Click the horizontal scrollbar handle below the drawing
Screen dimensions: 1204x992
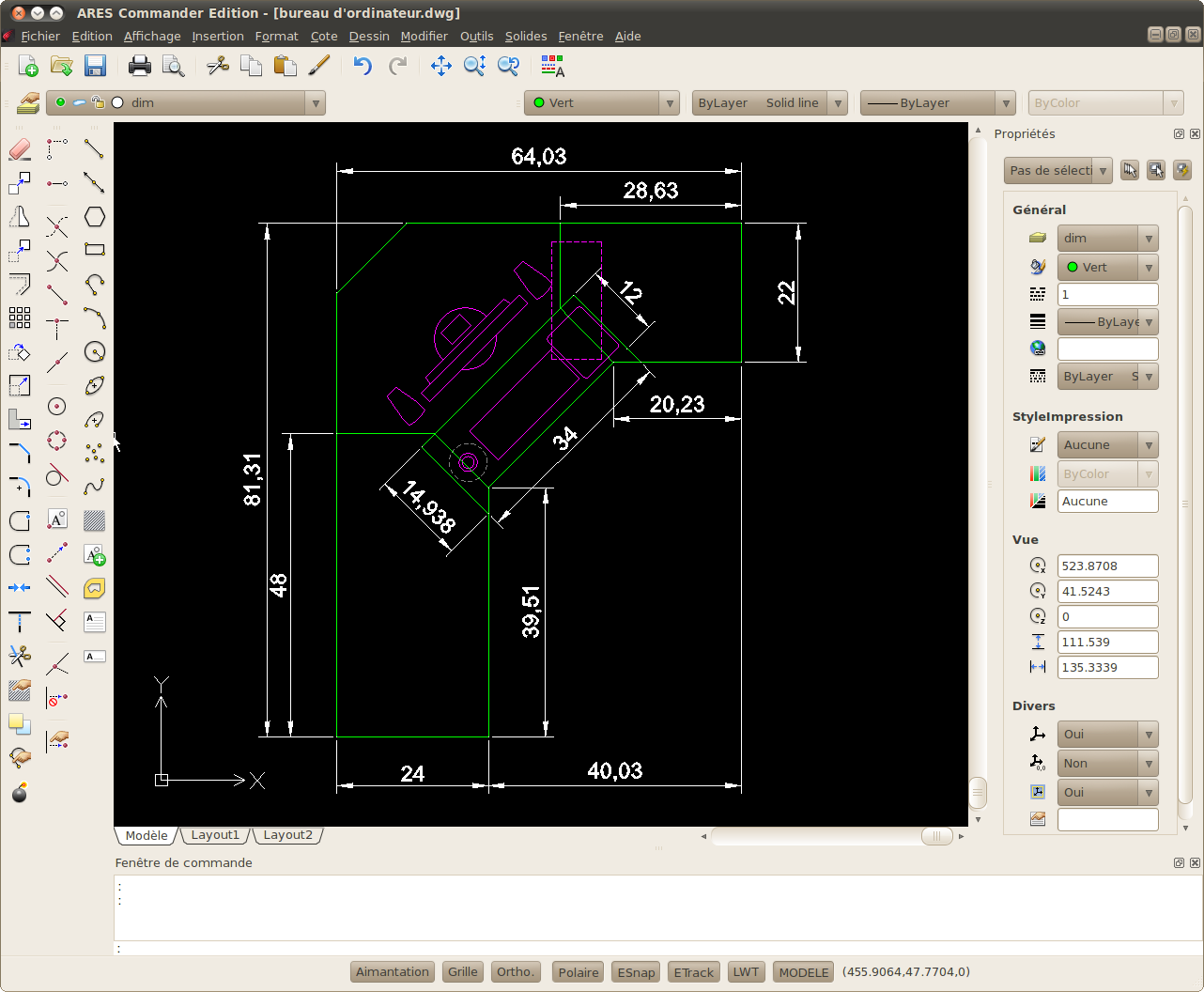[936, 836]
